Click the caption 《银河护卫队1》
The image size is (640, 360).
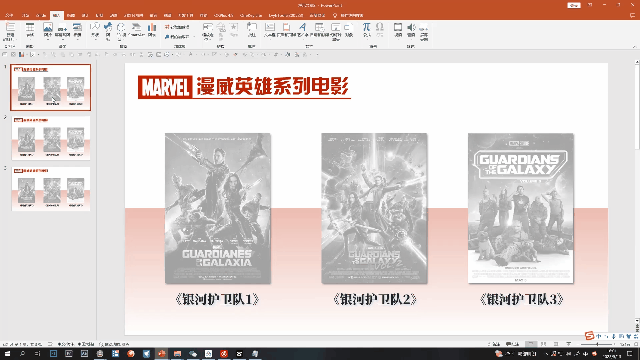(217, 299)
